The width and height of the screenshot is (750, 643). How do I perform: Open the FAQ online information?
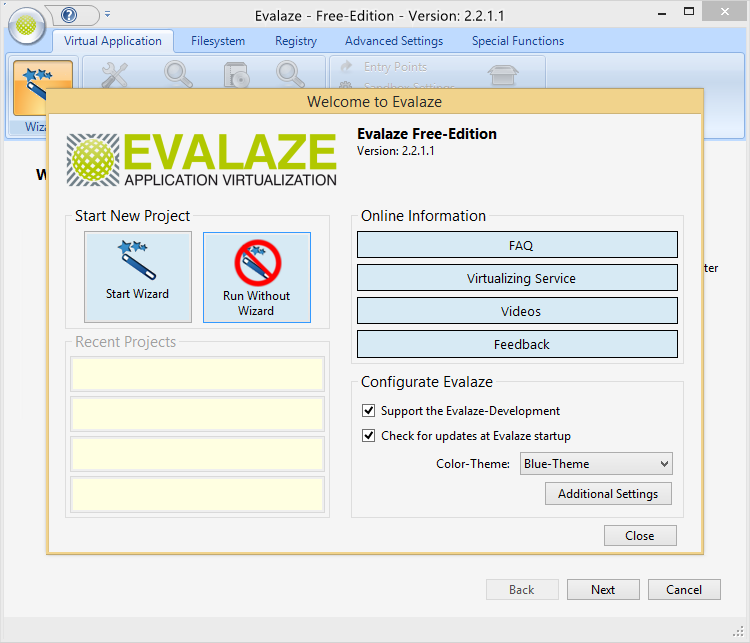517,245
